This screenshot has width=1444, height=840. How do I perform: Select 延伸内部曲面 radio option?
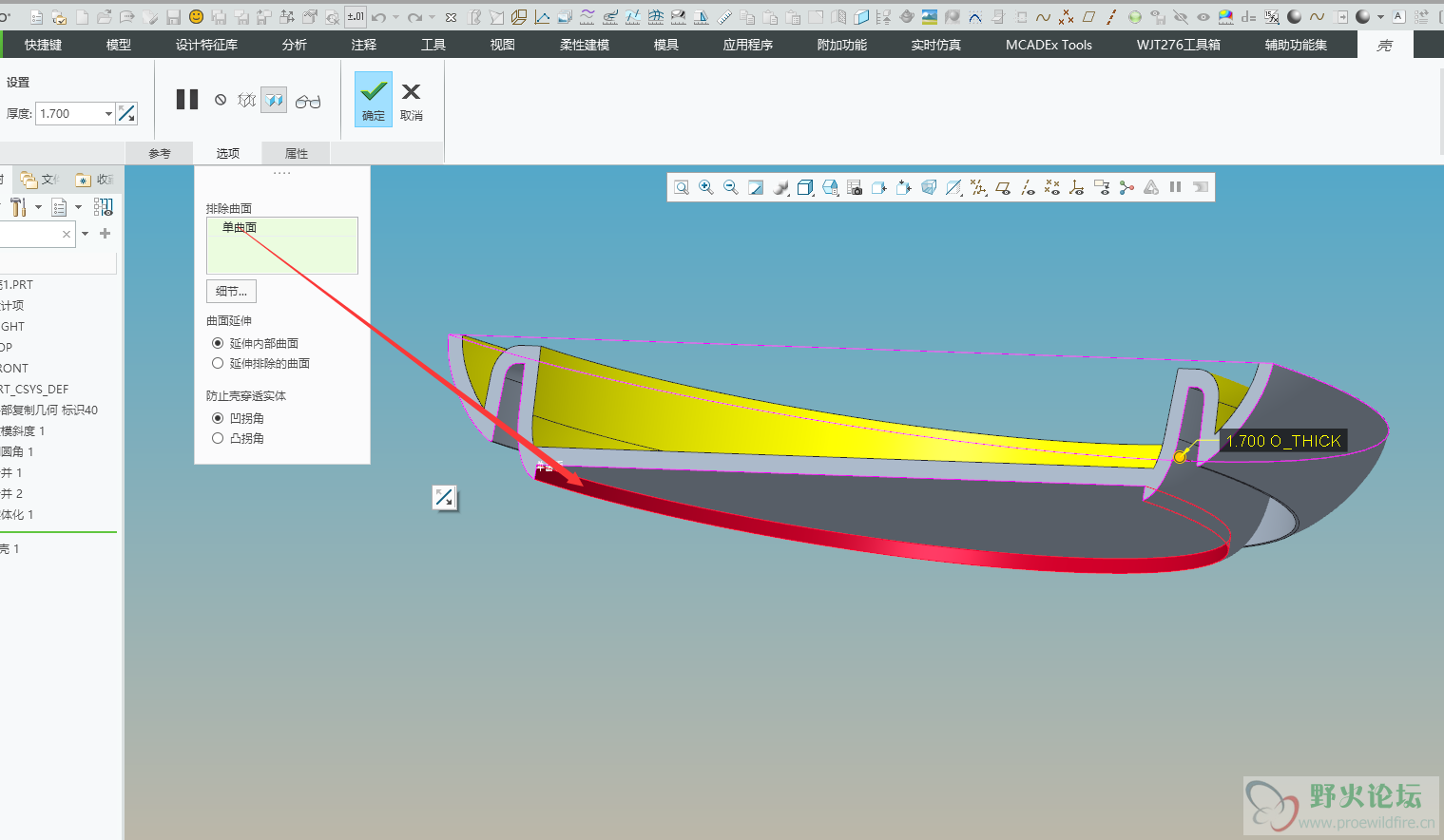(218, 343)
